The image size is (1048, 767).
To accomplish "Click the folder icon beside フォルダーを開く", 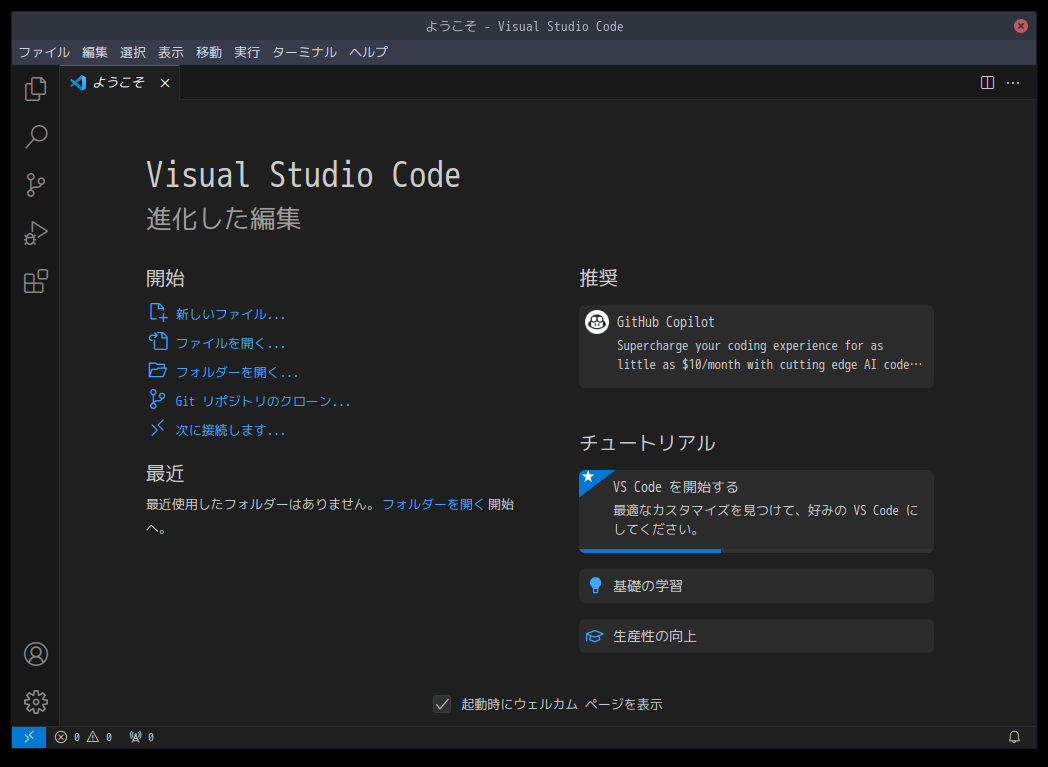I will point(158,370).
